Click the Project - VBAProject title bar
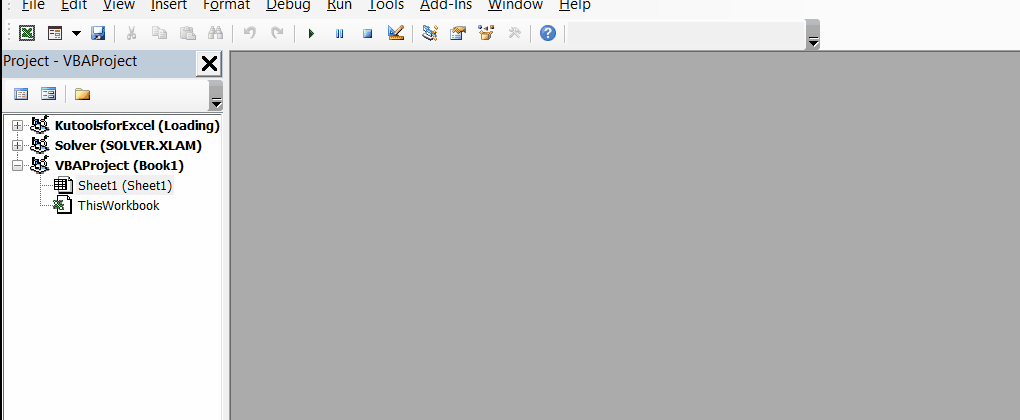Viewport: 1020px width, 420px height. pyautogui.click(x=99, y=64)
